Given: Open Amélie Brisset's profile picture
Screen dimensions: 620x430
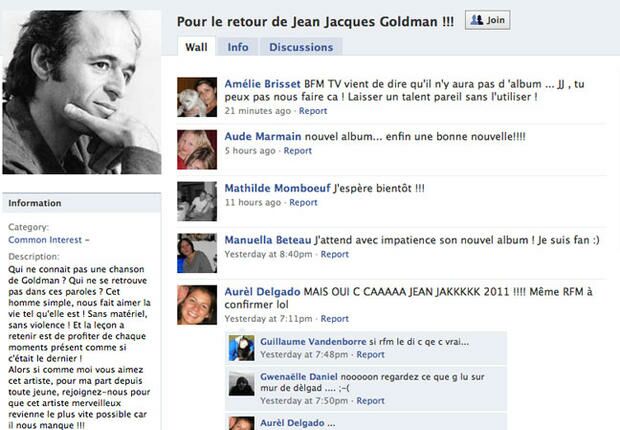Looking at the screenshot, I should 197,97.
